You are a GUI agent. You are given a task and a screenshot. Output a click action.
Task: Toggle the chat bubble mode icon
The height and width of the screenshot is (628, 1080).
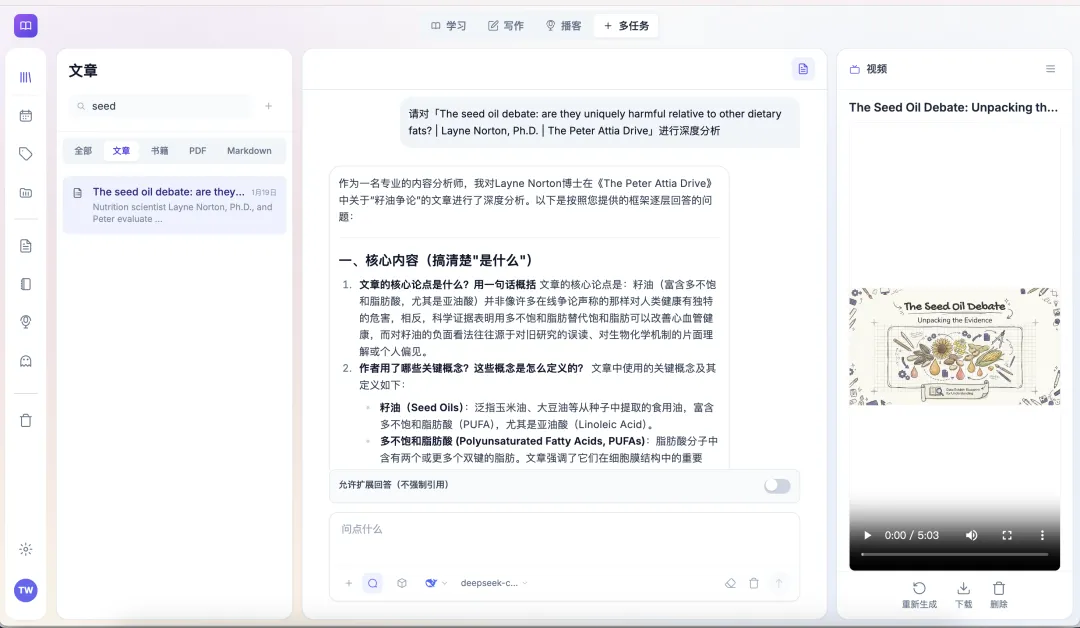[373, 583]
